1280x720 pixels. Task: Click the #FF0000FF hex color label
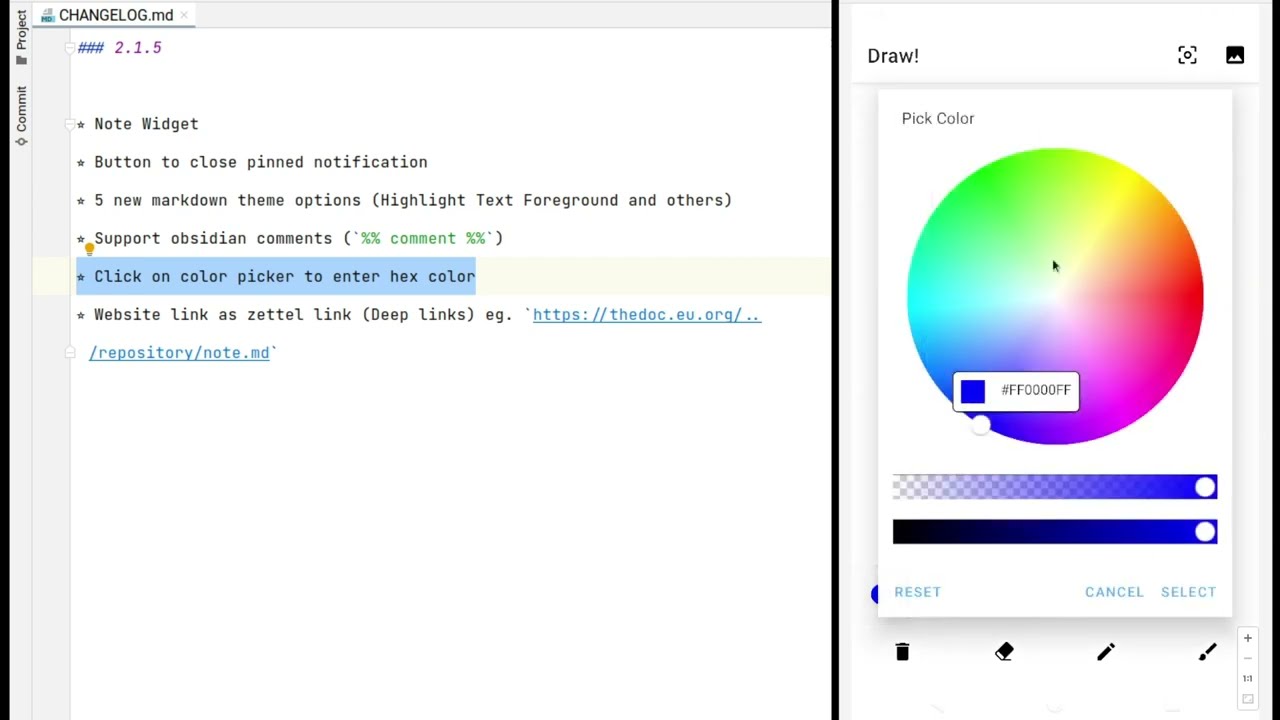click(1035, 390)
